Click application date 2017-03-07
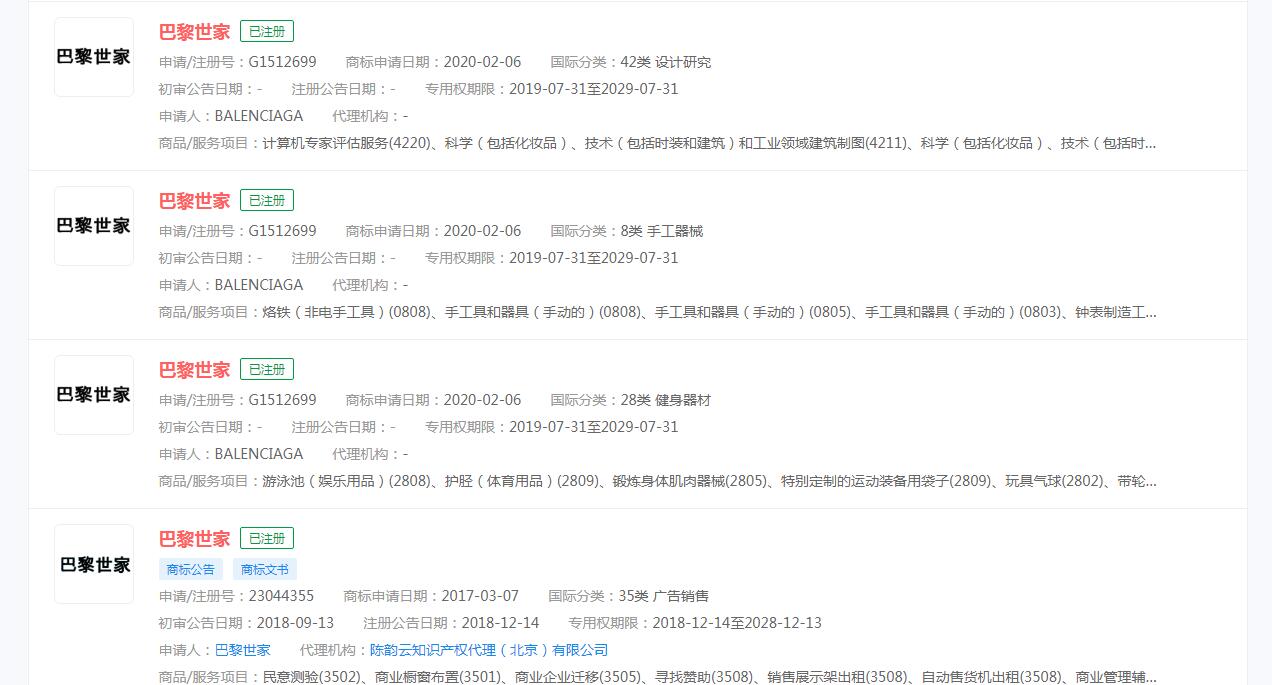The width and height of the screenshot is (1272, 685). (x=480, y=596)
